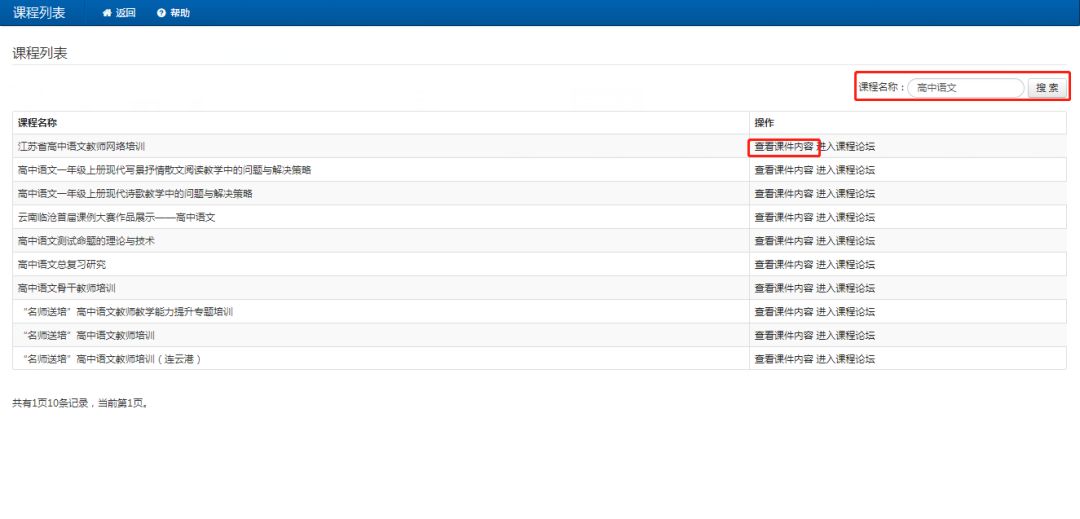Select the 江苏省高中语文教师网络培训 course name
Image resolution: width=1080 pixels, height=519 pixels.
(81, 146)
